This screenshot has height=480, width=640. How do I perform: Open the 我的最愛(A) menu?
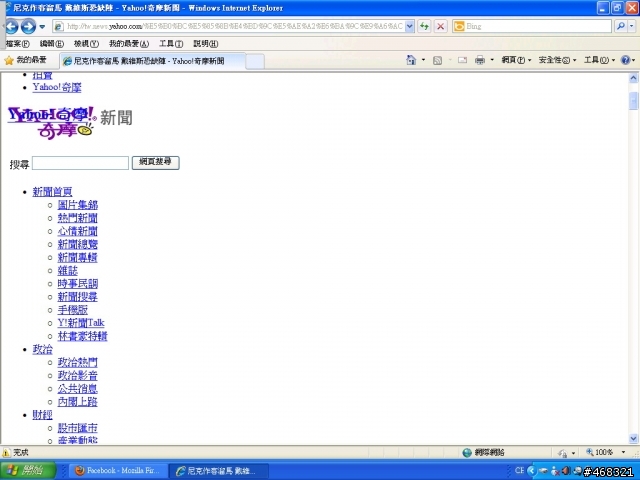tap(129, 43)
